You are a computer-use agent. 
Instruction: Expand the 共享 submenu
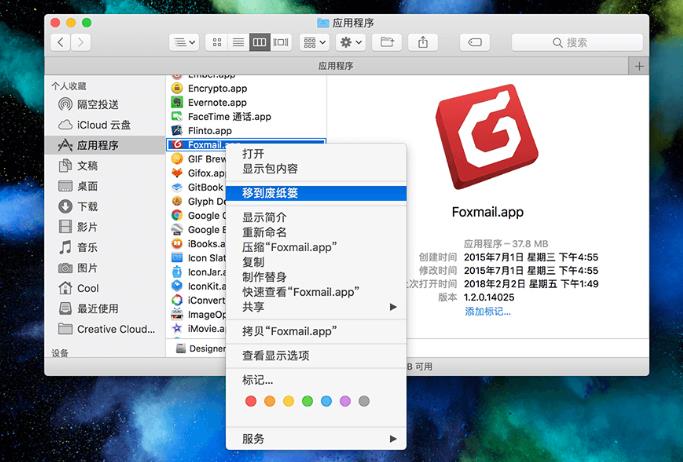(x=316, y=307)
